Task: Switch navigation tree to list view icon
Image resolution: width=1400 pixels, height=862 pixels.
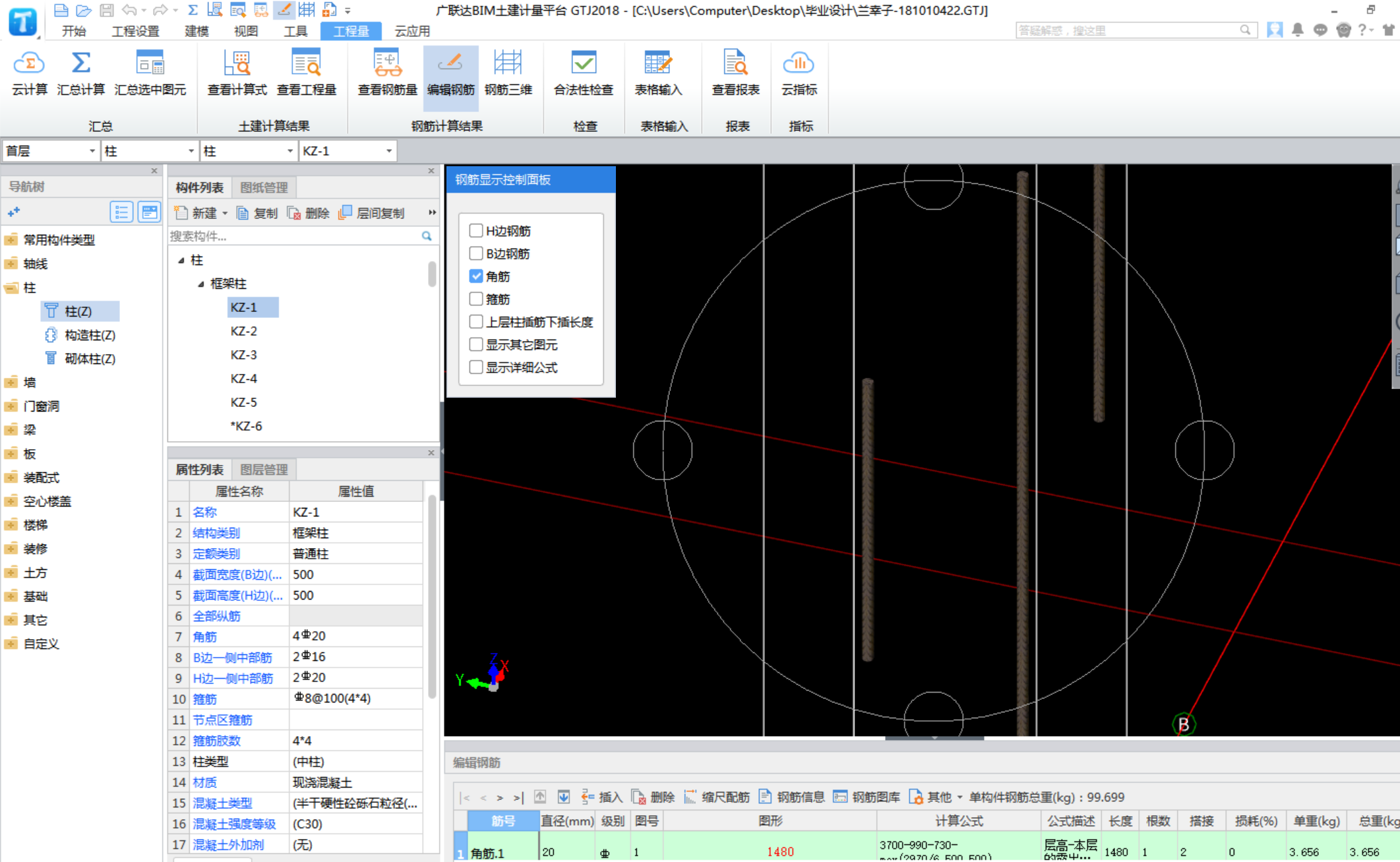Action: coord(121,212)
